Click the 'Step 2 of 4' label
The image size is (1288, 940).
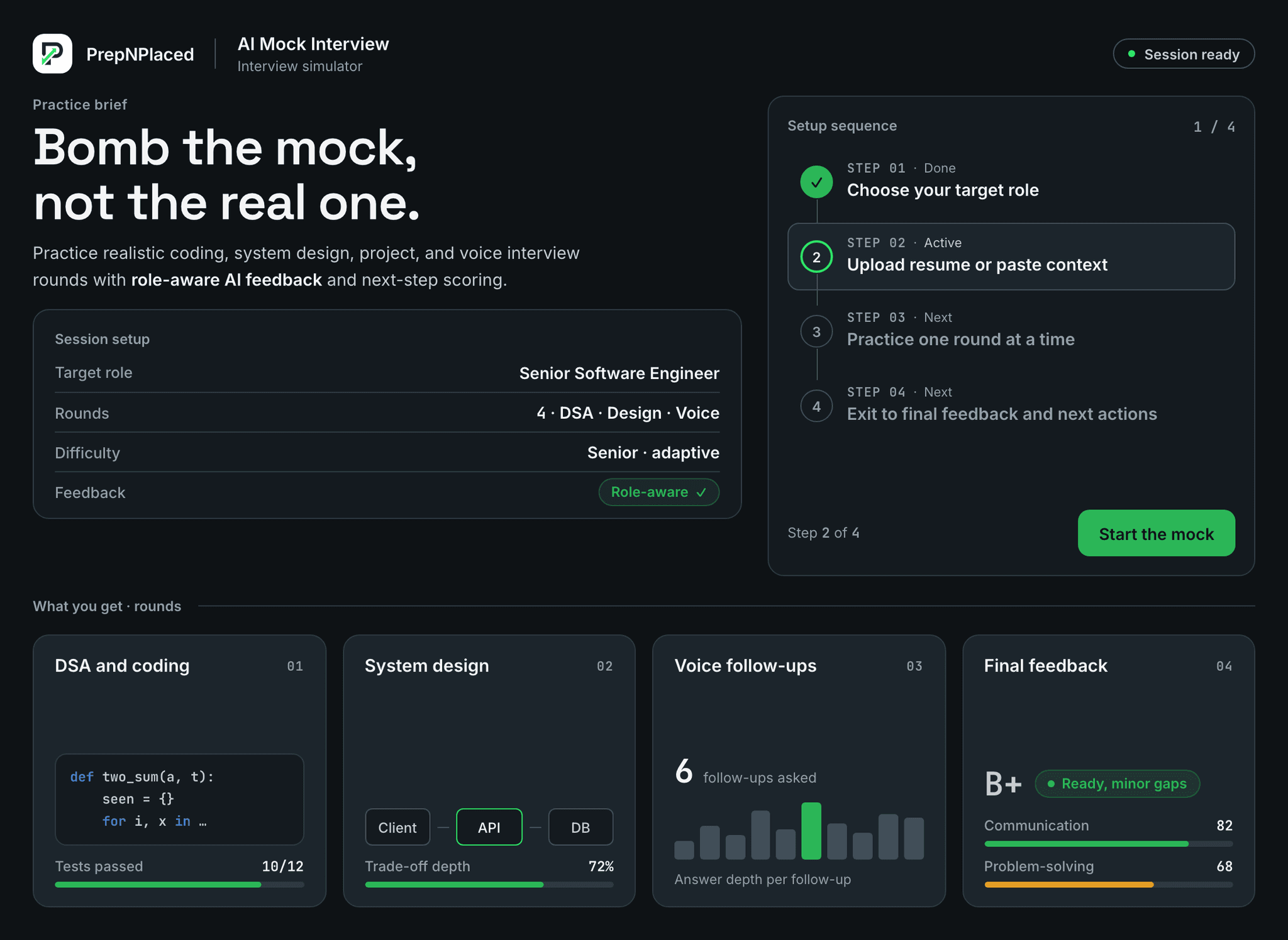pyautogui.click(x=823, y=533)
